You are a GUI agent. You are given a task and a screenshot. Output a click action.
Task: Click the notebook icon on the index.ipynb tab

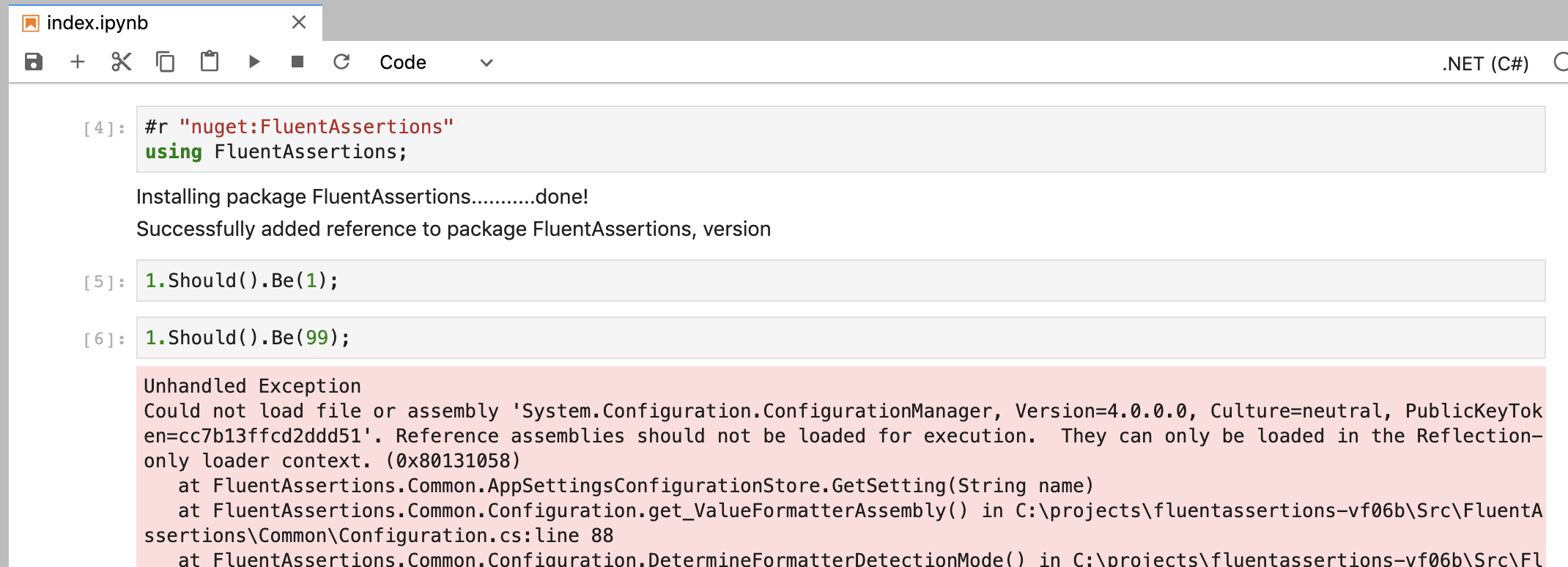tap(29, 22)
